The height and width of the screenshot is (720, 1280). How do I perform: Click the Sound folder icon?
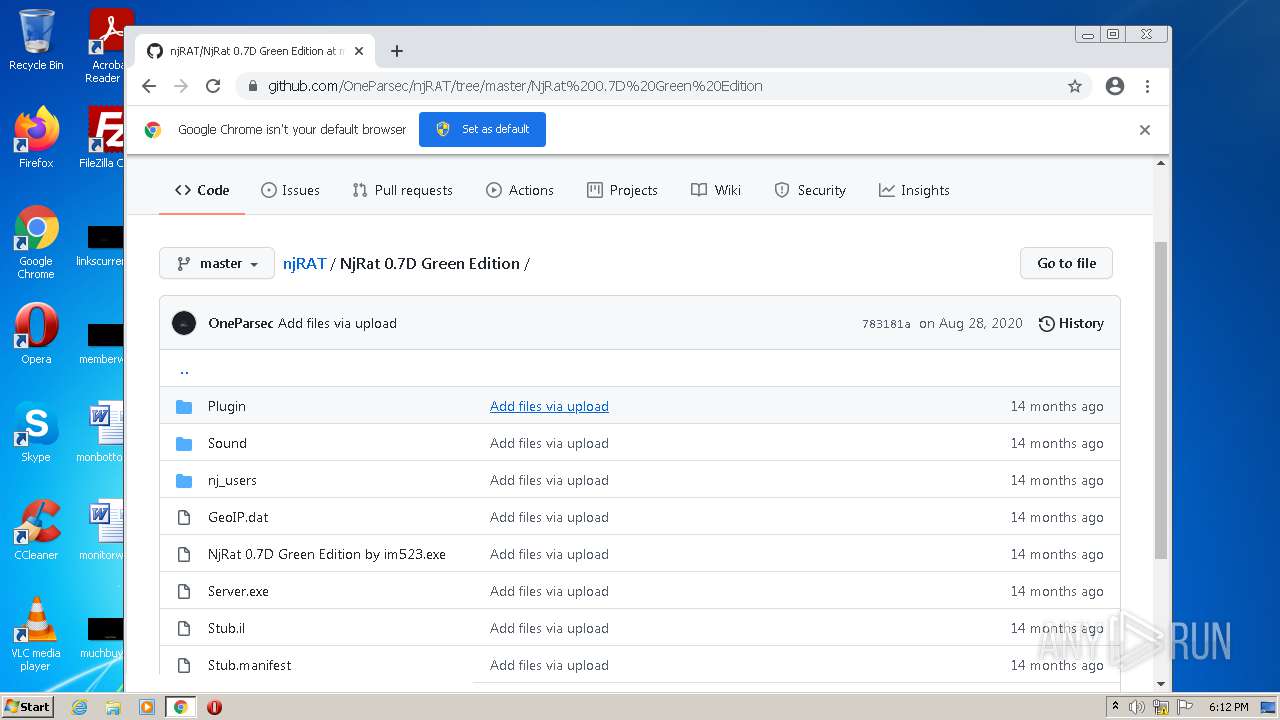click(184, 443)
